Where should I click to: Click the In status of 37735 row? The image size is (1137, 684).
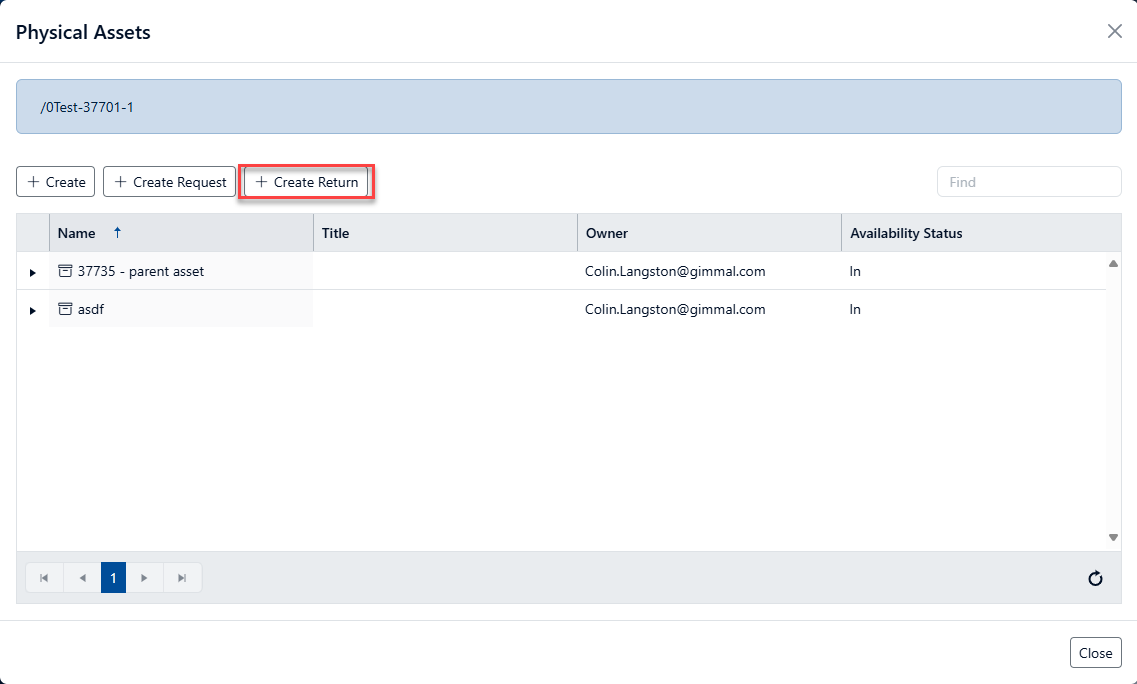pyautogui.click(x=855, y=271)
